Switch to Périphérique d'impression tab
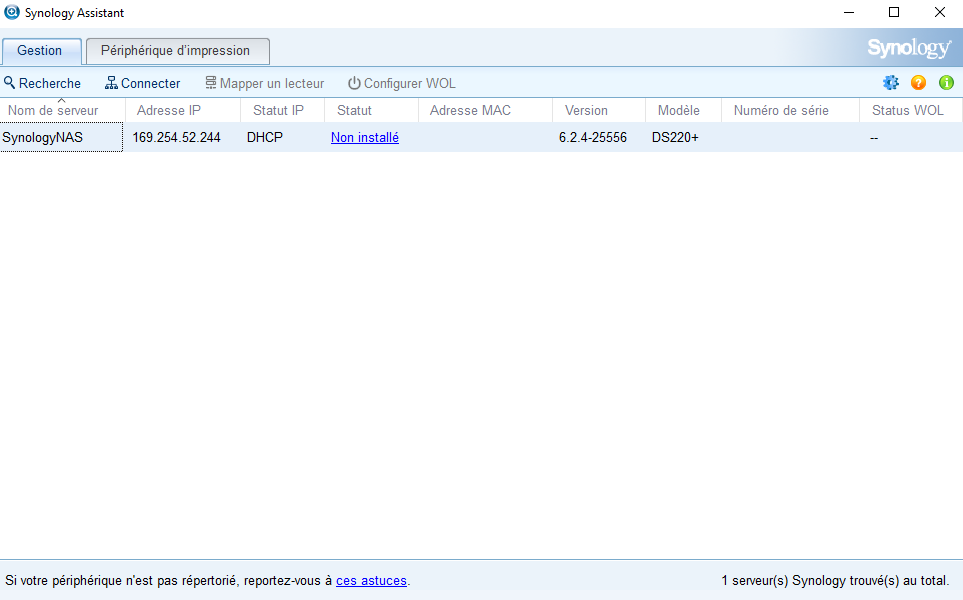The height and width of the screenshot is (600, 963). tap(177, 51)
